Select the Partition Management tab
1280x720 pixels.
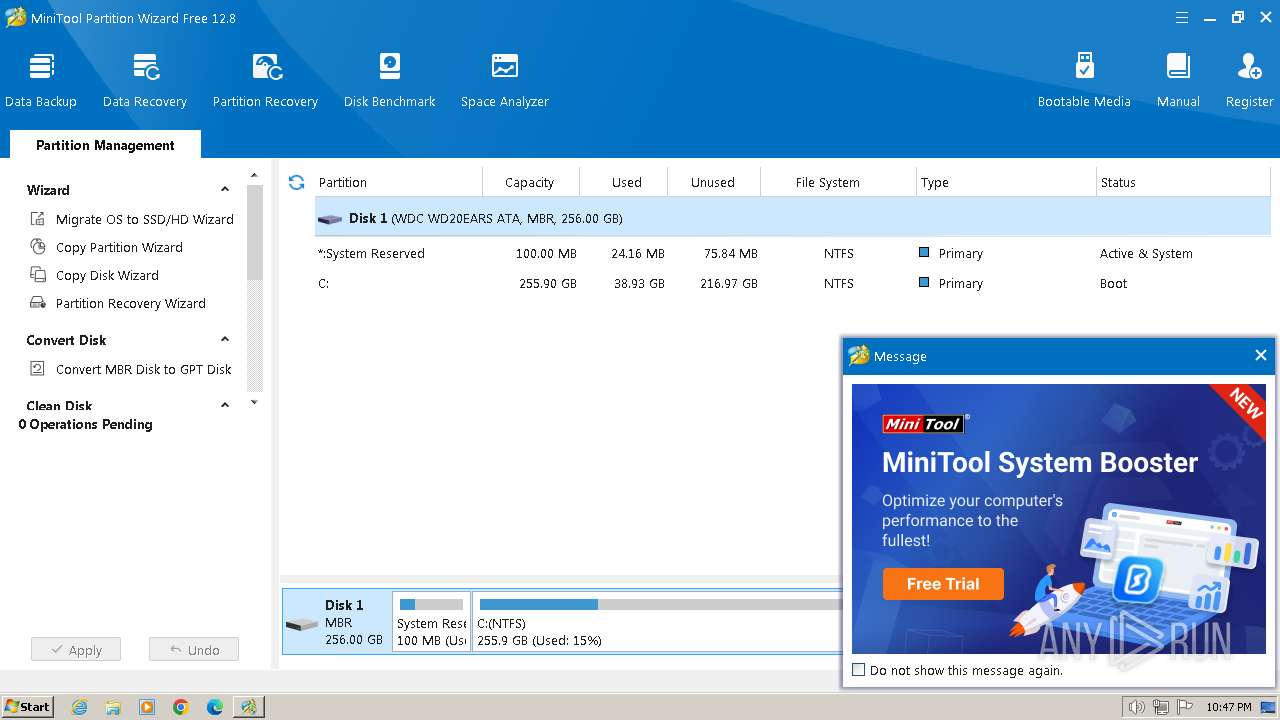click(x=105, y=145)
